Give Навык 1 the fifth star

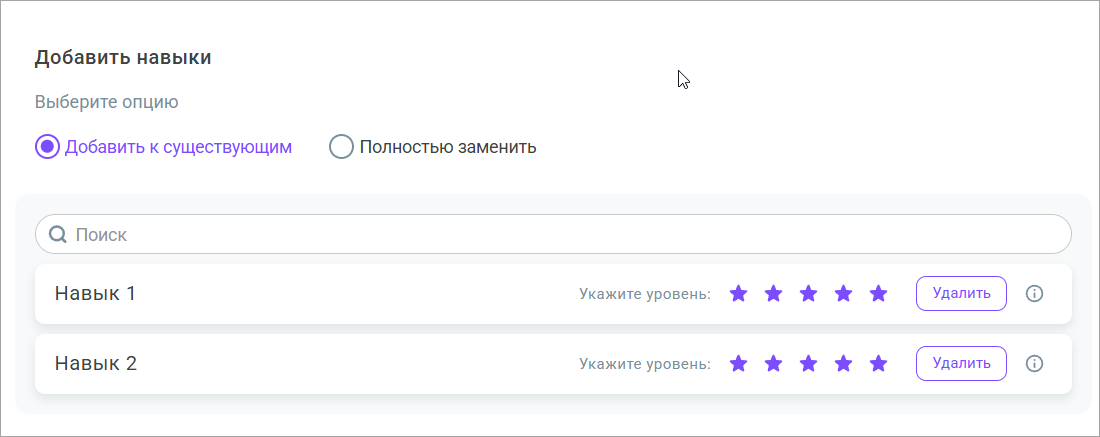[878, 294]
